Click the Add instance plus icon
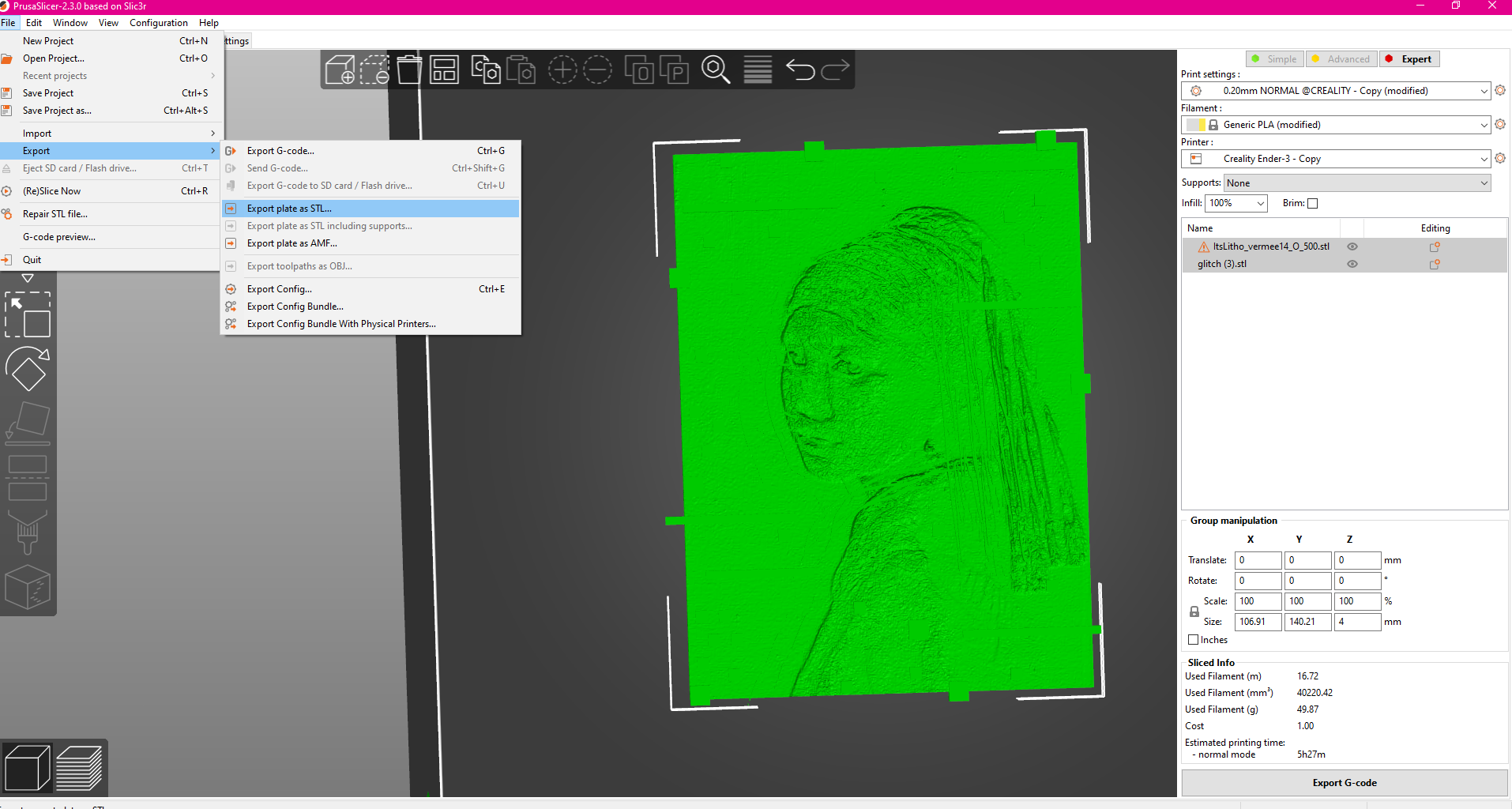 click(562, 70)
